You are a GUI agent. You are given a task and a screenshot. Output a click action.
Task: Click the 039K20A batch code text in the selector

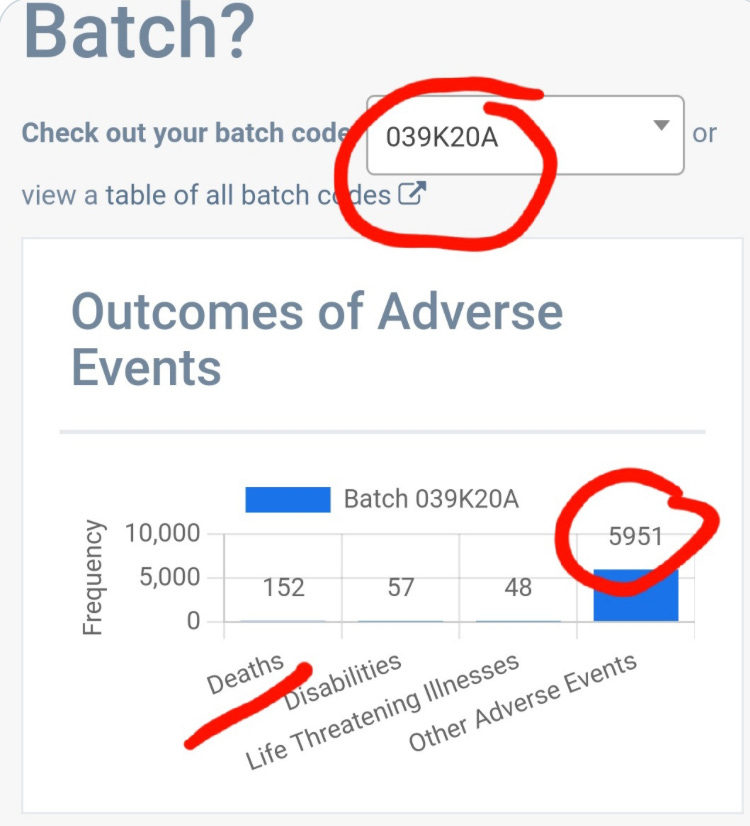click(x=442, y=136)
